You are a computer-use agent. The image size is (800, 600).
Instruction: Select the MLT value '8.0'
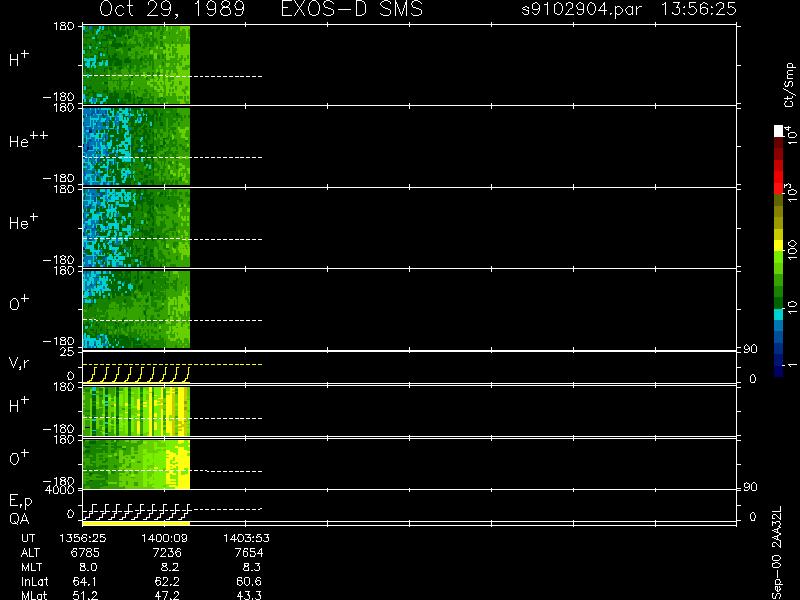click(x=88, y=567)
